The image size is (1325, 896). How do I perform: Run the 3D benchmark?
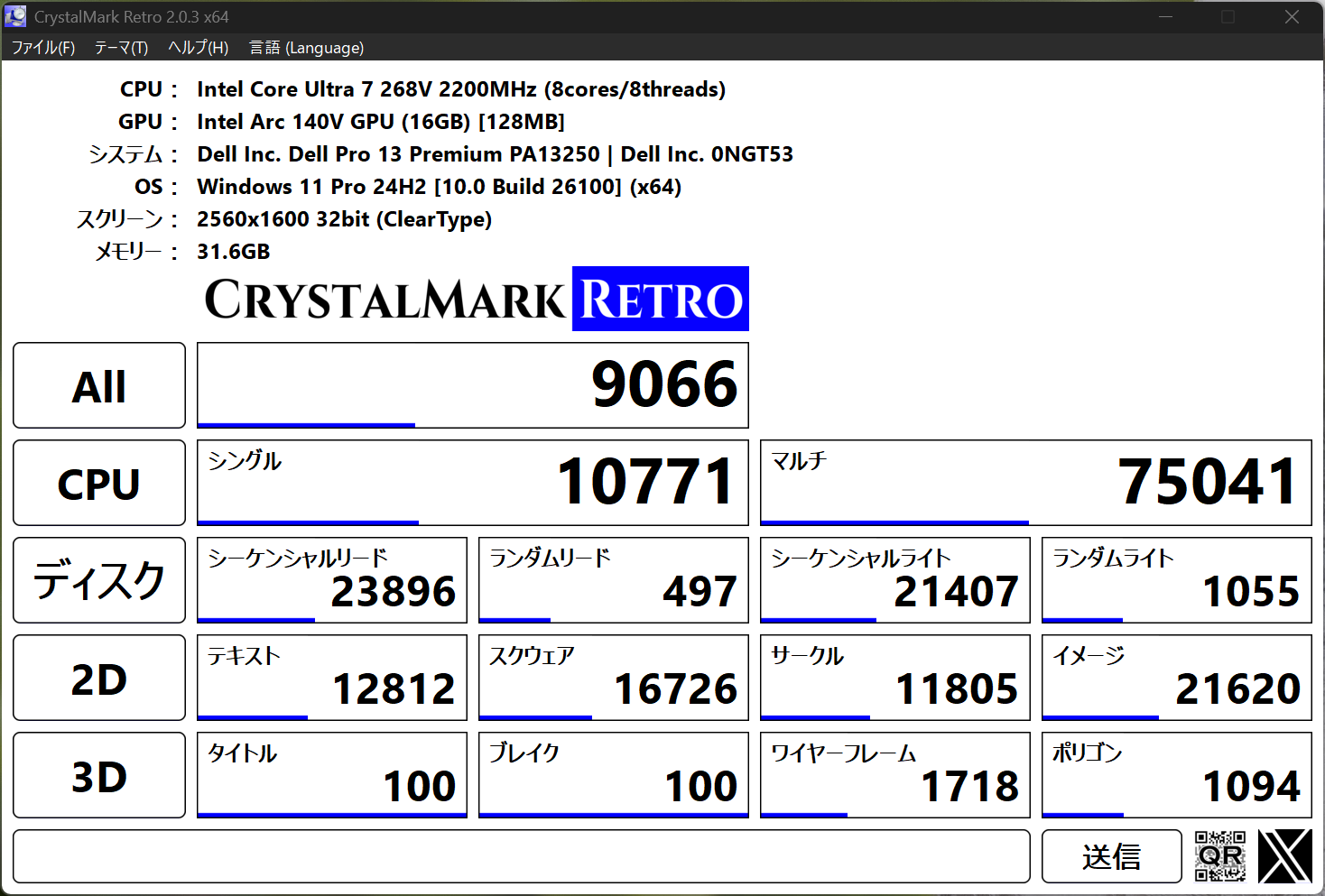[x=98, y=775]
